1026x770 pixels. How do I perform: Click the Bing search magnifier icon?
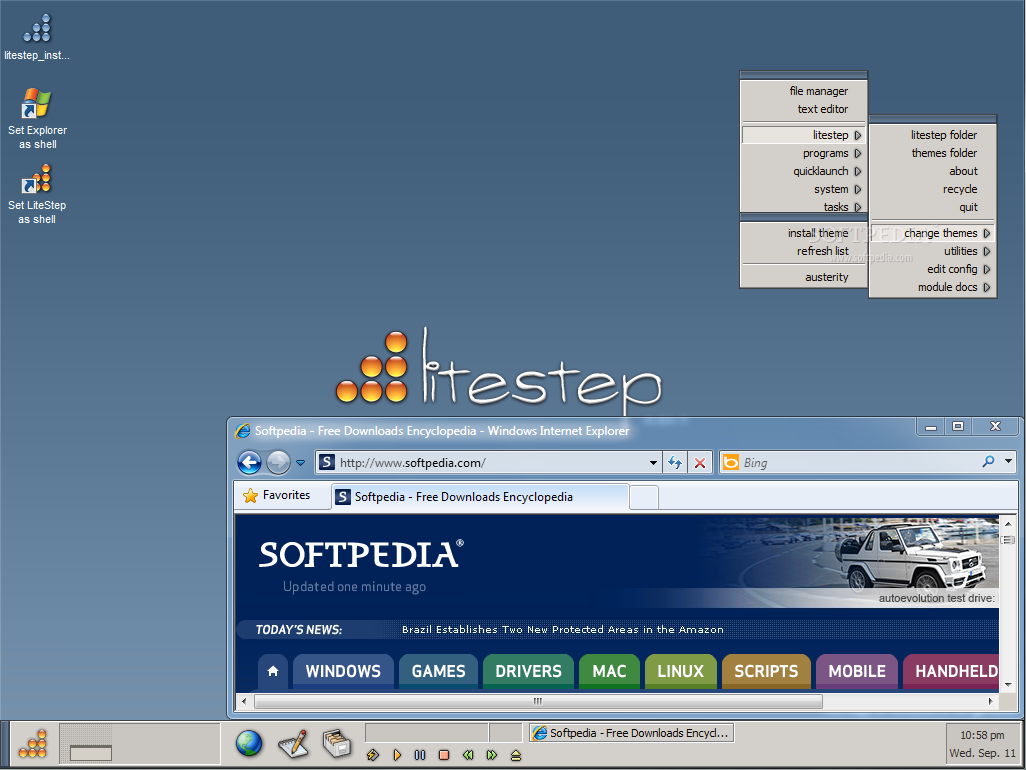tap(988, 461)
